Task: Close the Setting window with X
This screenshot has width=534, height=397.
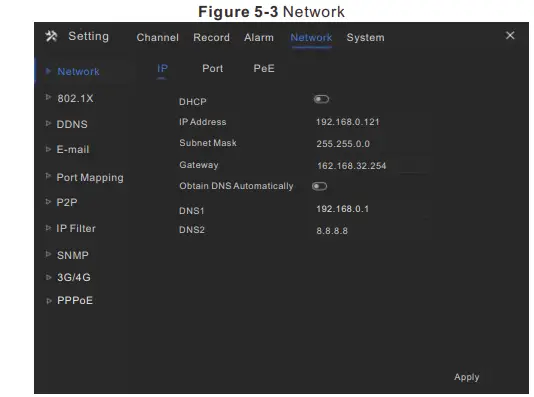Action: [510, 35]
